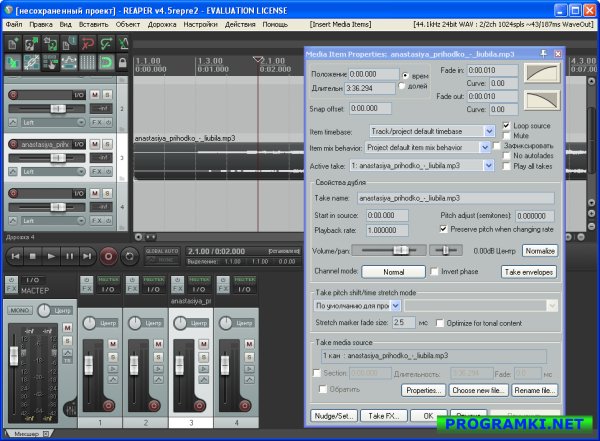
Task: Toggle grid lines toolbar icon
Action: pyautogui.click(x=87, y=62)
